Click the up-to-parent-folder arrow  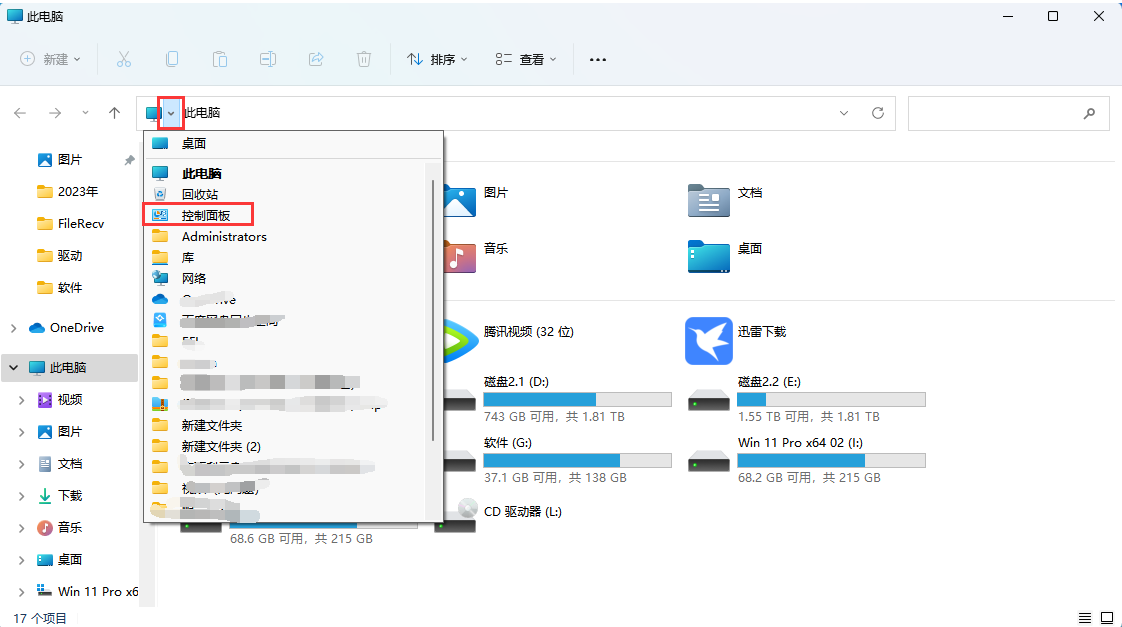(115, 113)
